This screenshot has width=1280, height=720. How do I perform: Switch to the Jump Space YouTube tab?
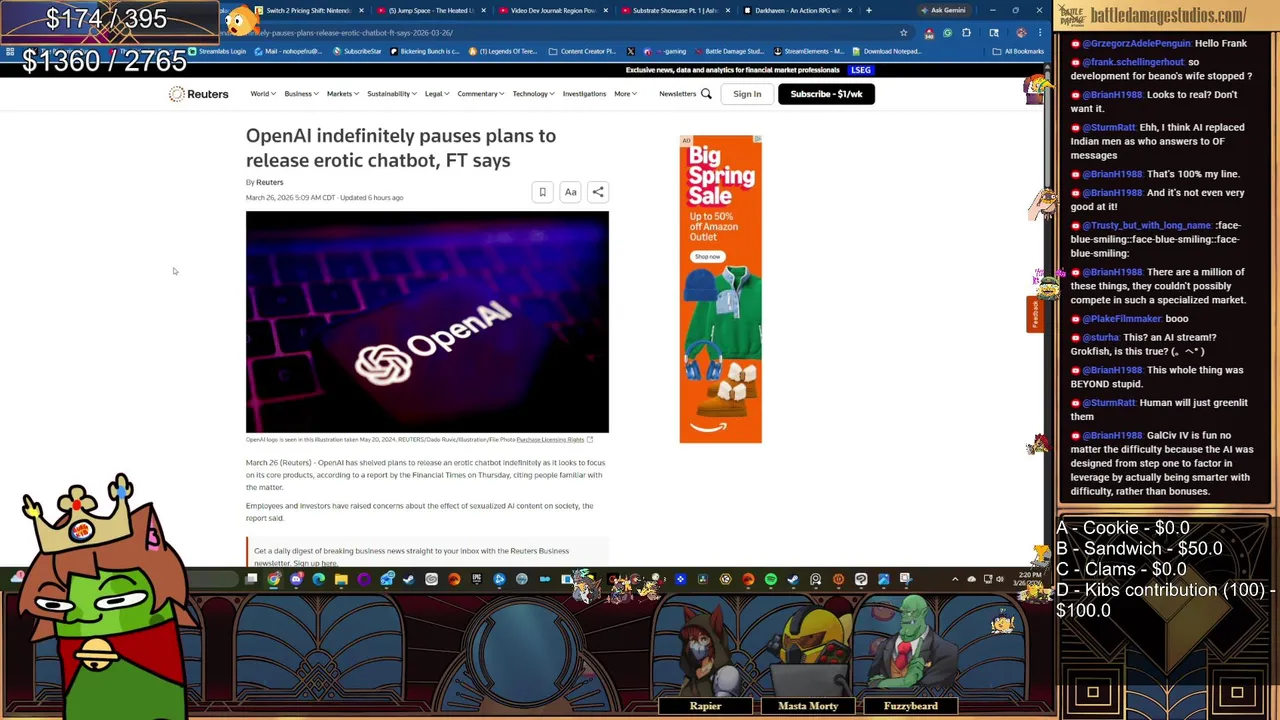(x=430, y=11)
